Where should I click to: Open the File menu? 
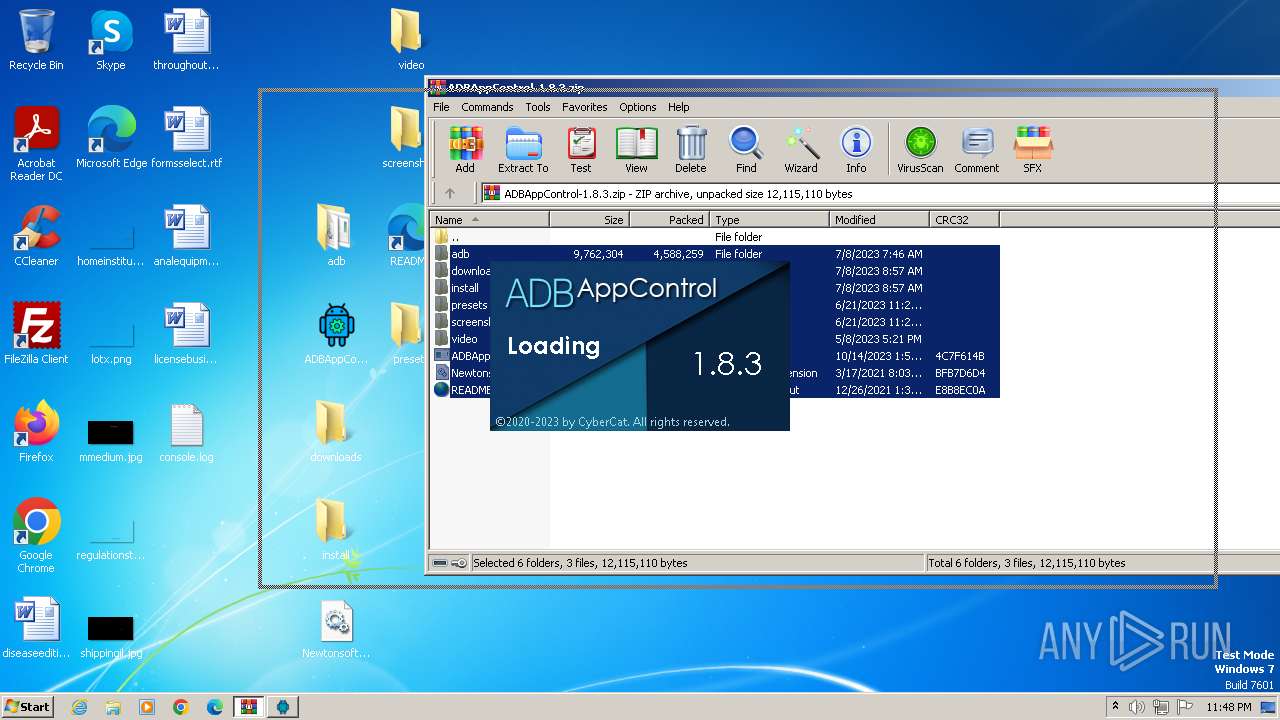coord(441,107)
